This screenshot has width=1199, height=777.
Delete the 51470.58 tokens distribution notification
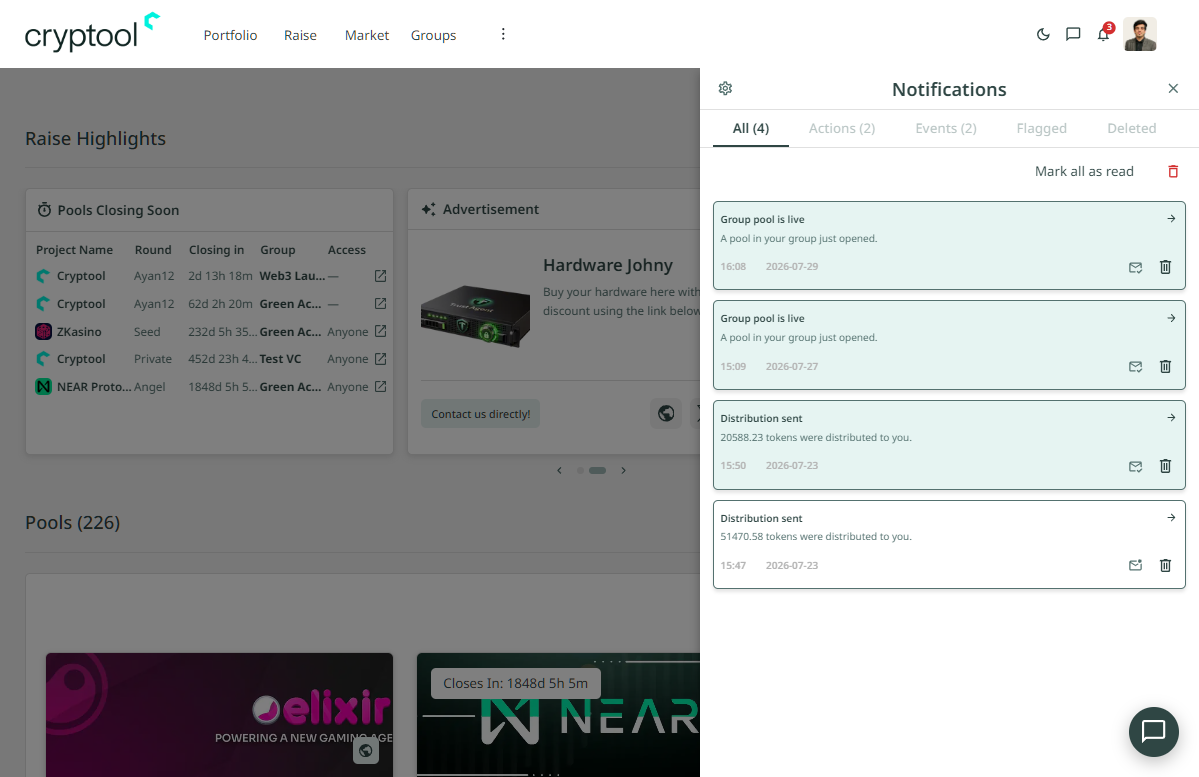point(1165,565)
